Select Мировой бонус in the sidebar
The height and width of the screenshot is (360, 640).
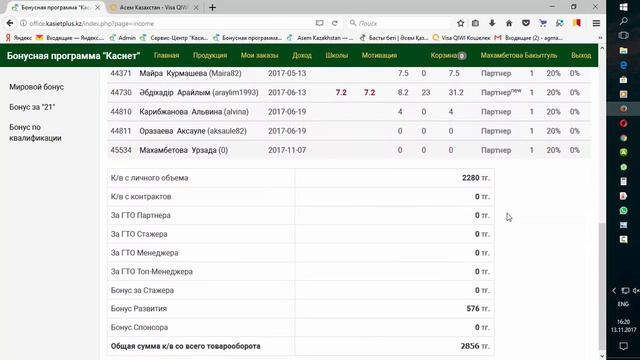pos(36,87)
